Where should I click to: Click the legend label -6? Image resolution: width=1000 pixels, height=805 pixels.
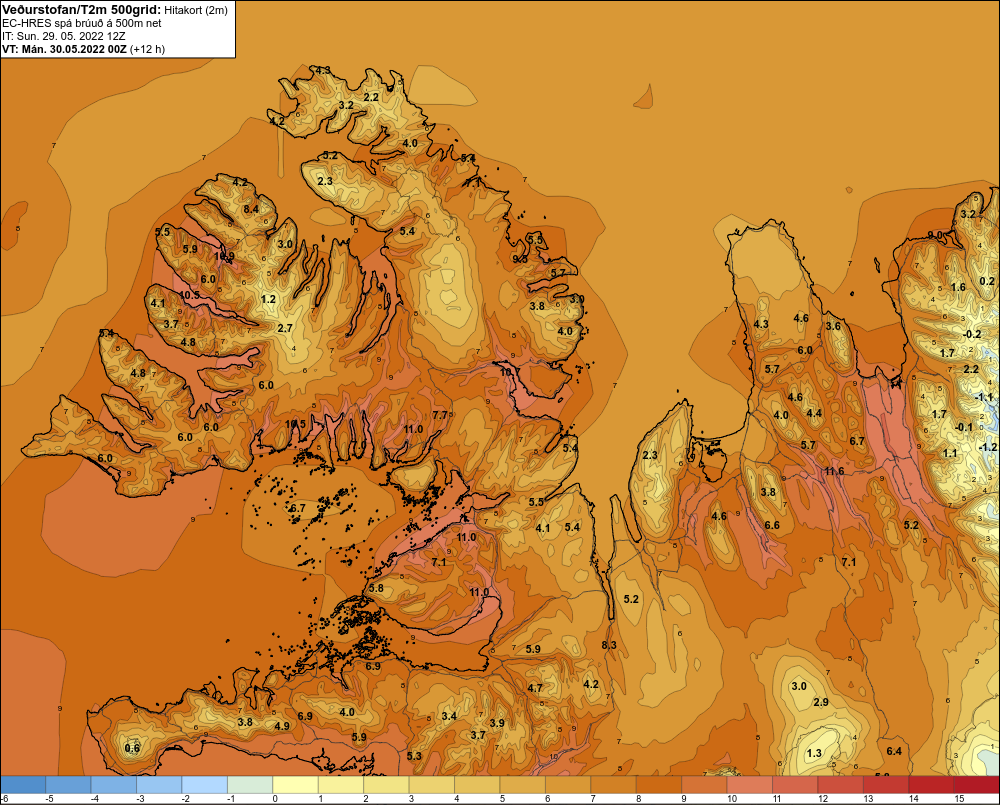point(4,799)
